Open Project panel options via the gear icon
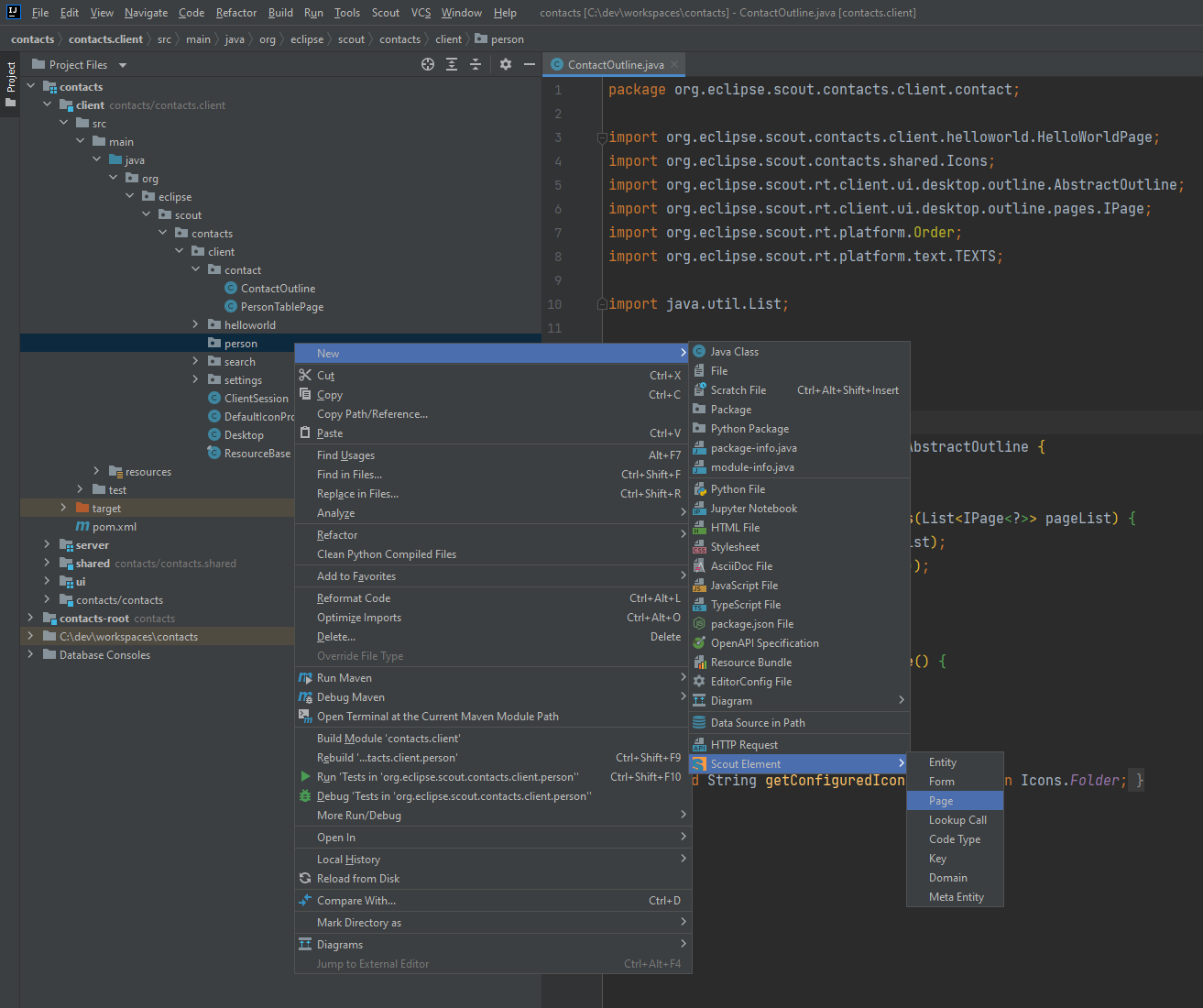The height and width of the screenshot is (1008, 1203). (506, 64)
